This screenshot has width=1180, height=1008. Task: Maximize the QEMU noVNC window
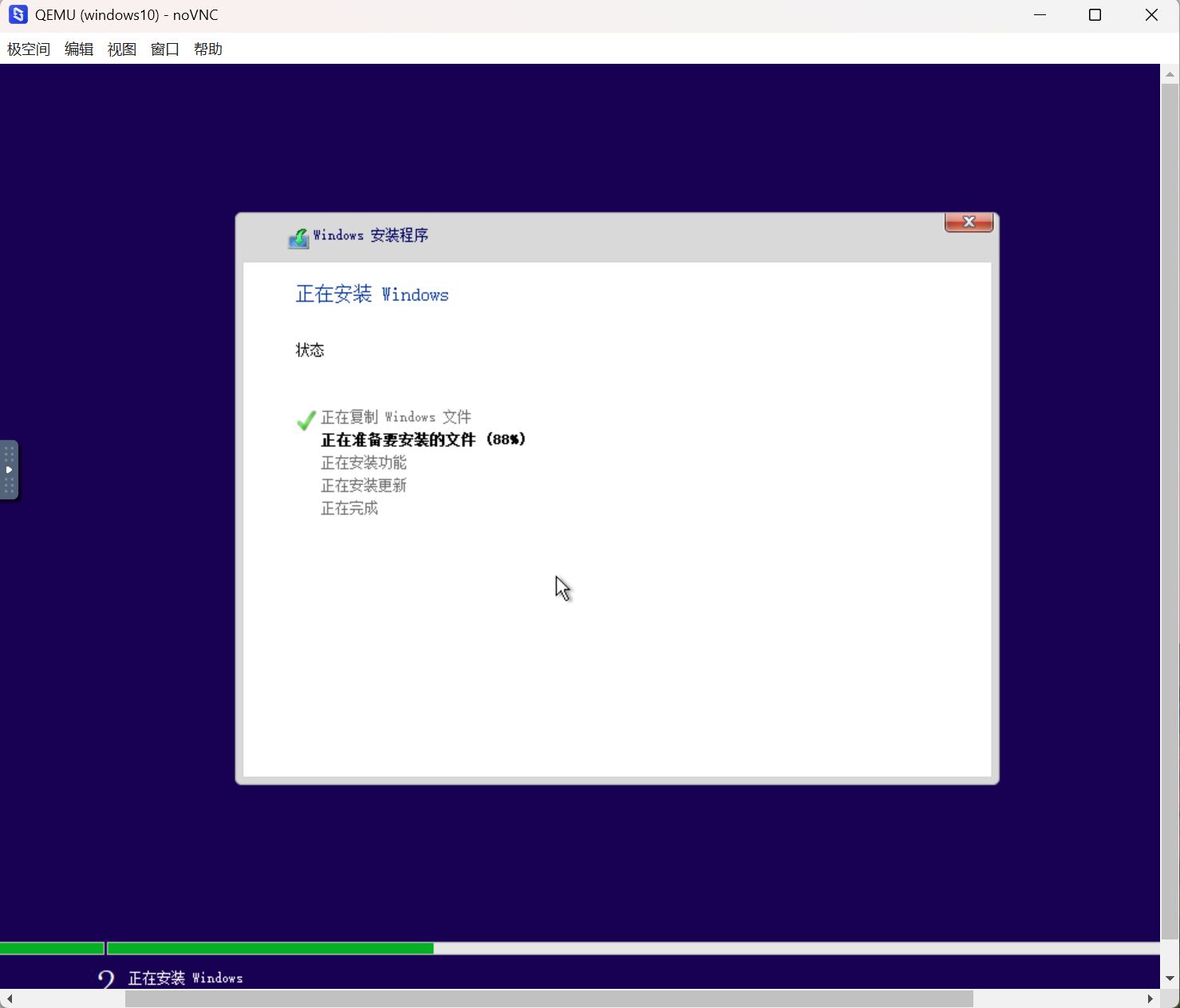point(1095,15)
